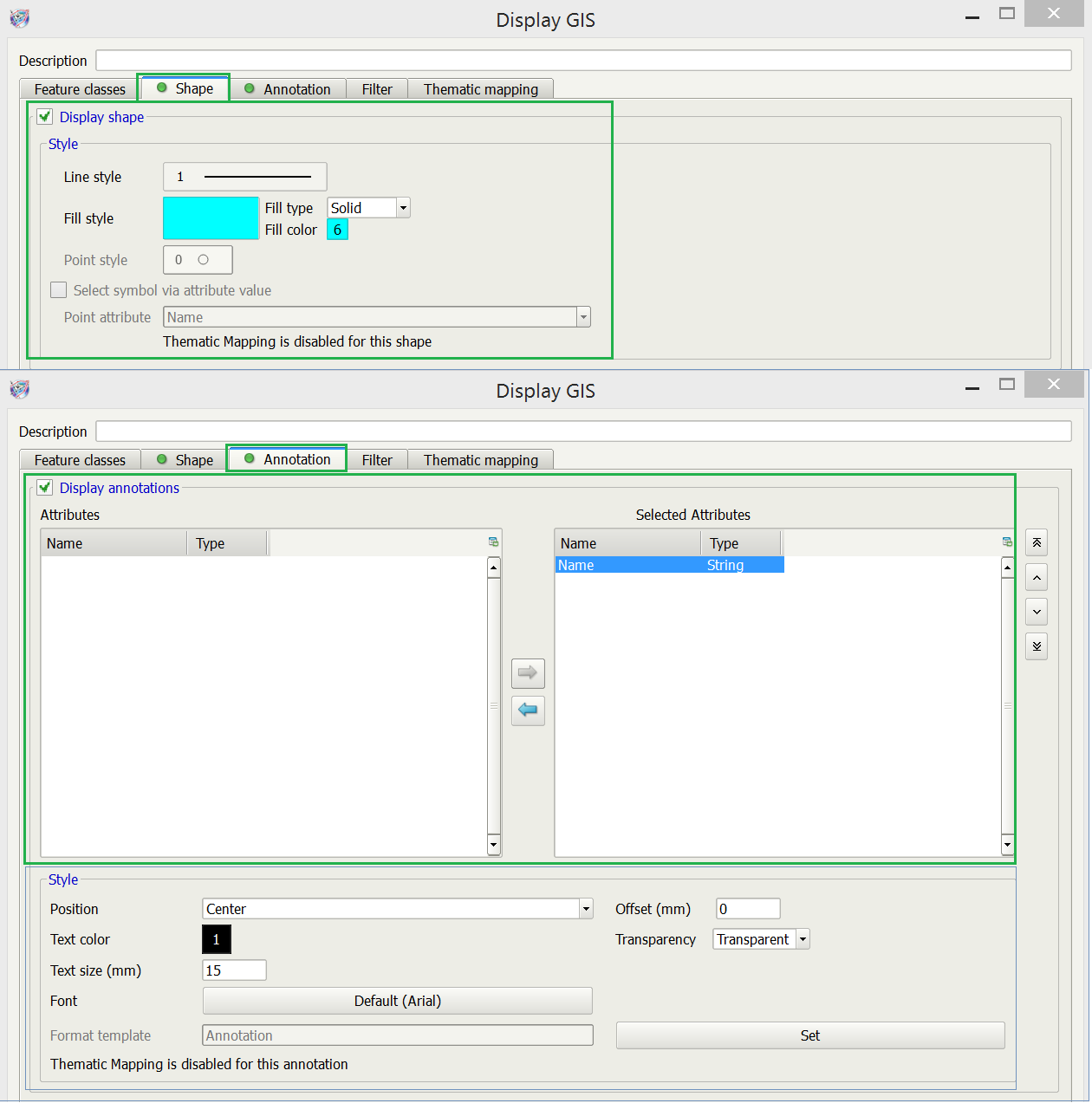Click the column options icon in Attributes table

(x=493, y=542)
